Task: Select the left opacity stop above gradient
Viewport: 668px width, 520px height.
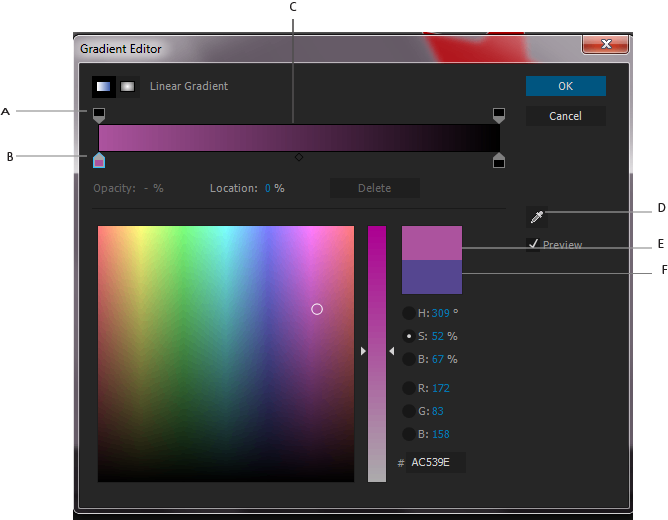Action: (x=99, y=115)
